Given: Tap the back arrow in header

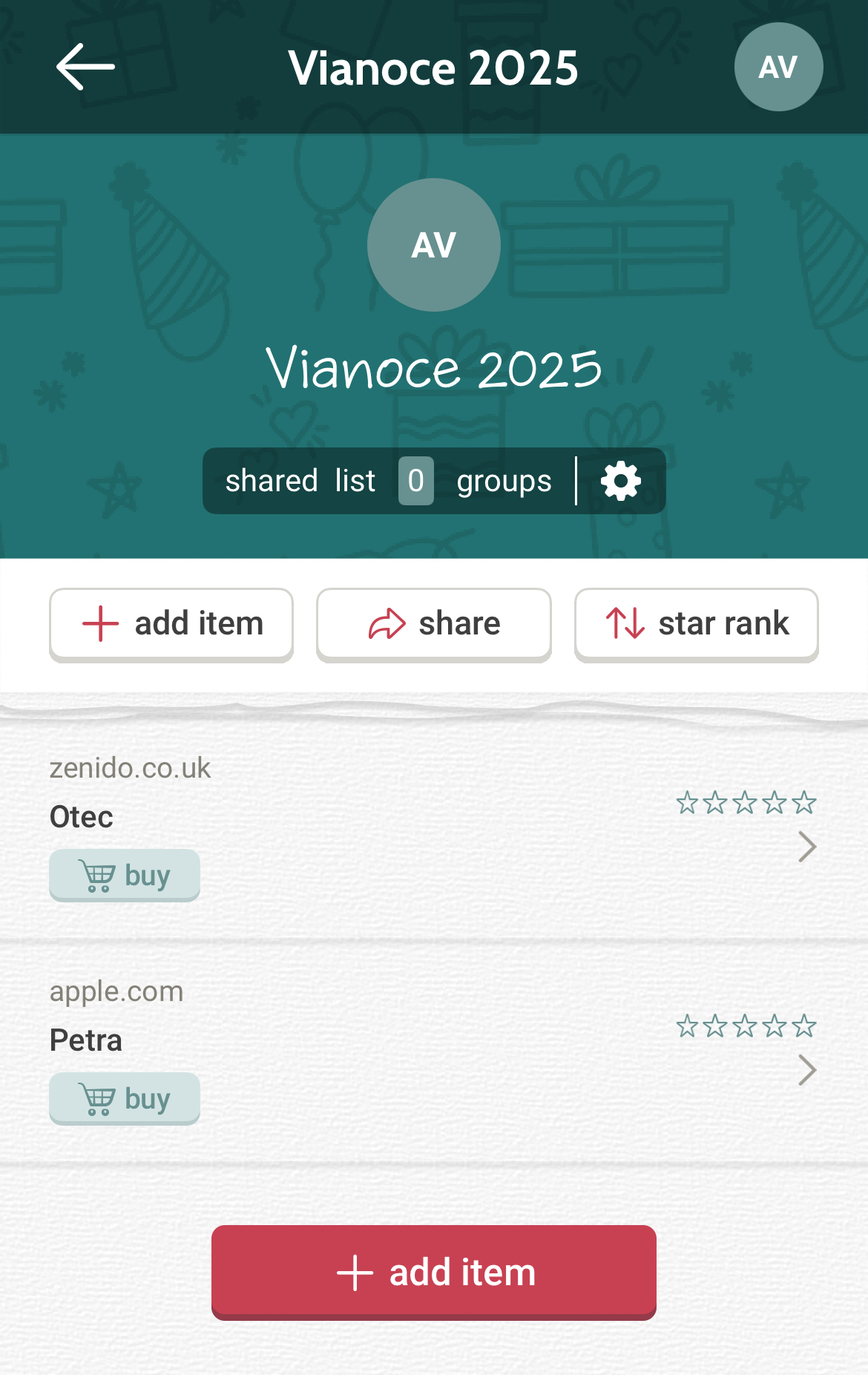Looking at the screenshot, I should click(x=85, y=67).
